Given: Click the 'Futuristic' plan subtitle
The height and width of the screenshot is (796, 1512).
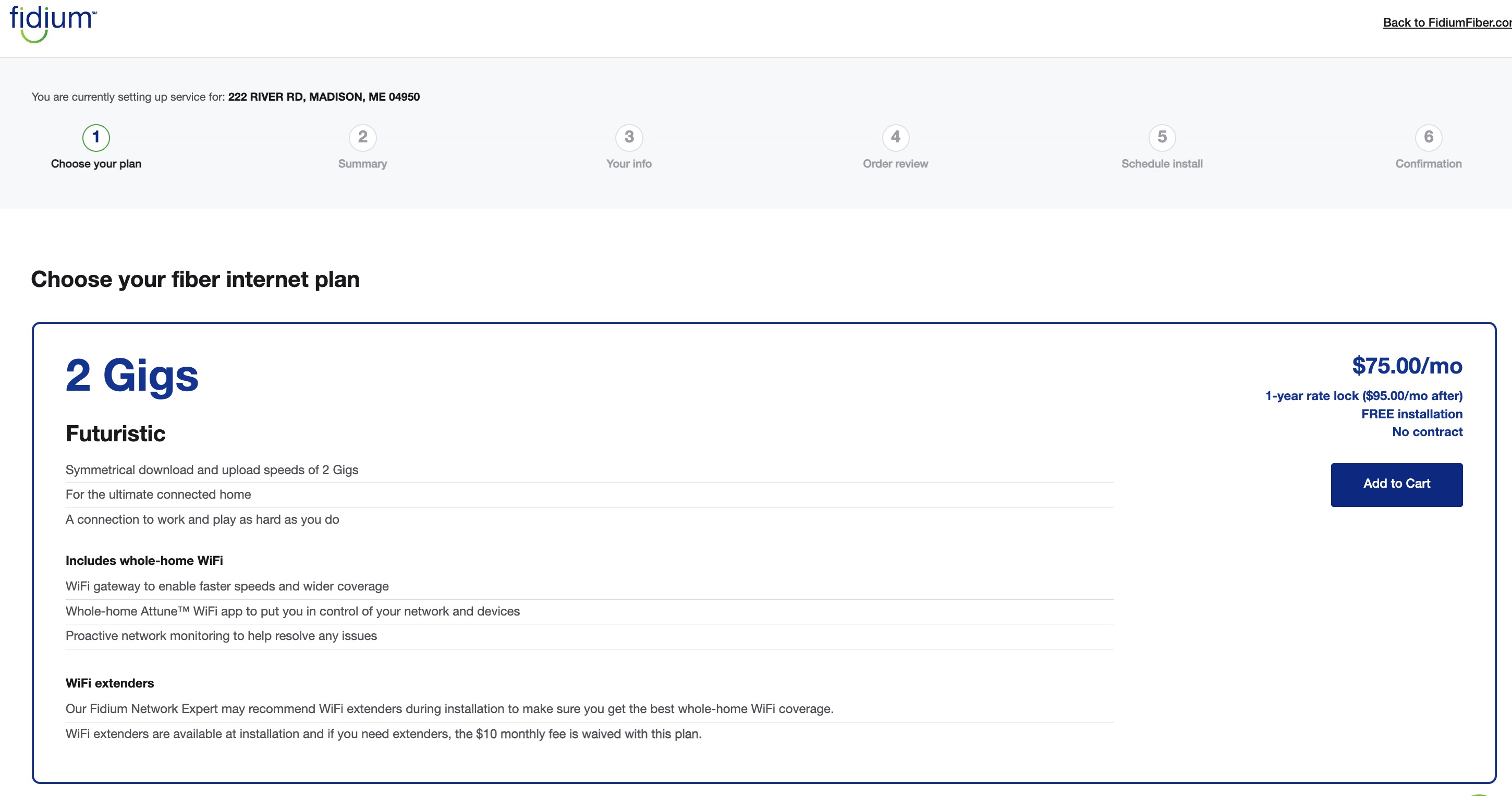Looking at the screenshot, I should [x=116, y=434].
